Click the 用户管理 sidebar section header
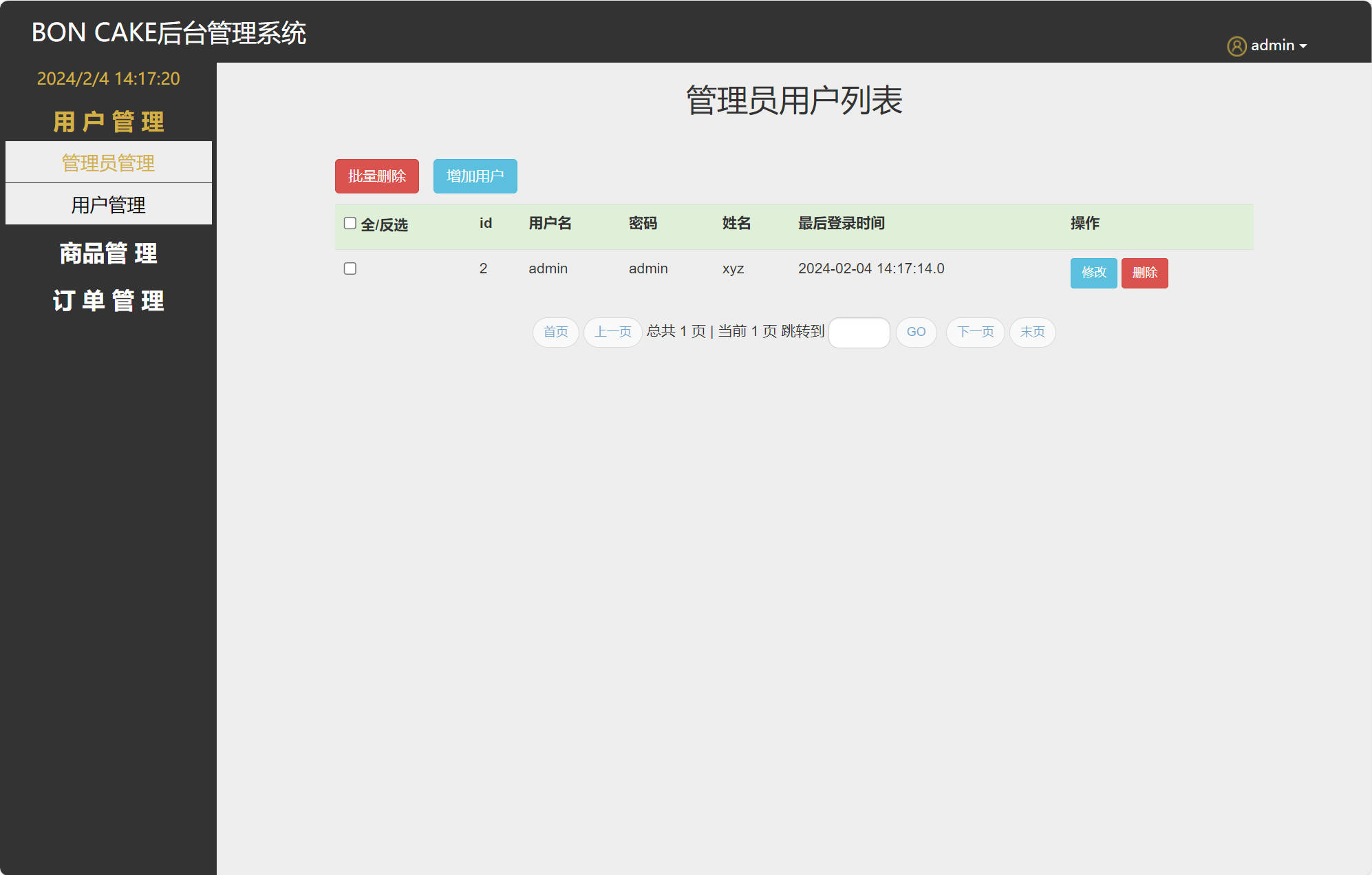Viewport: 1372px width, 875px height. [x=108, y=121]
